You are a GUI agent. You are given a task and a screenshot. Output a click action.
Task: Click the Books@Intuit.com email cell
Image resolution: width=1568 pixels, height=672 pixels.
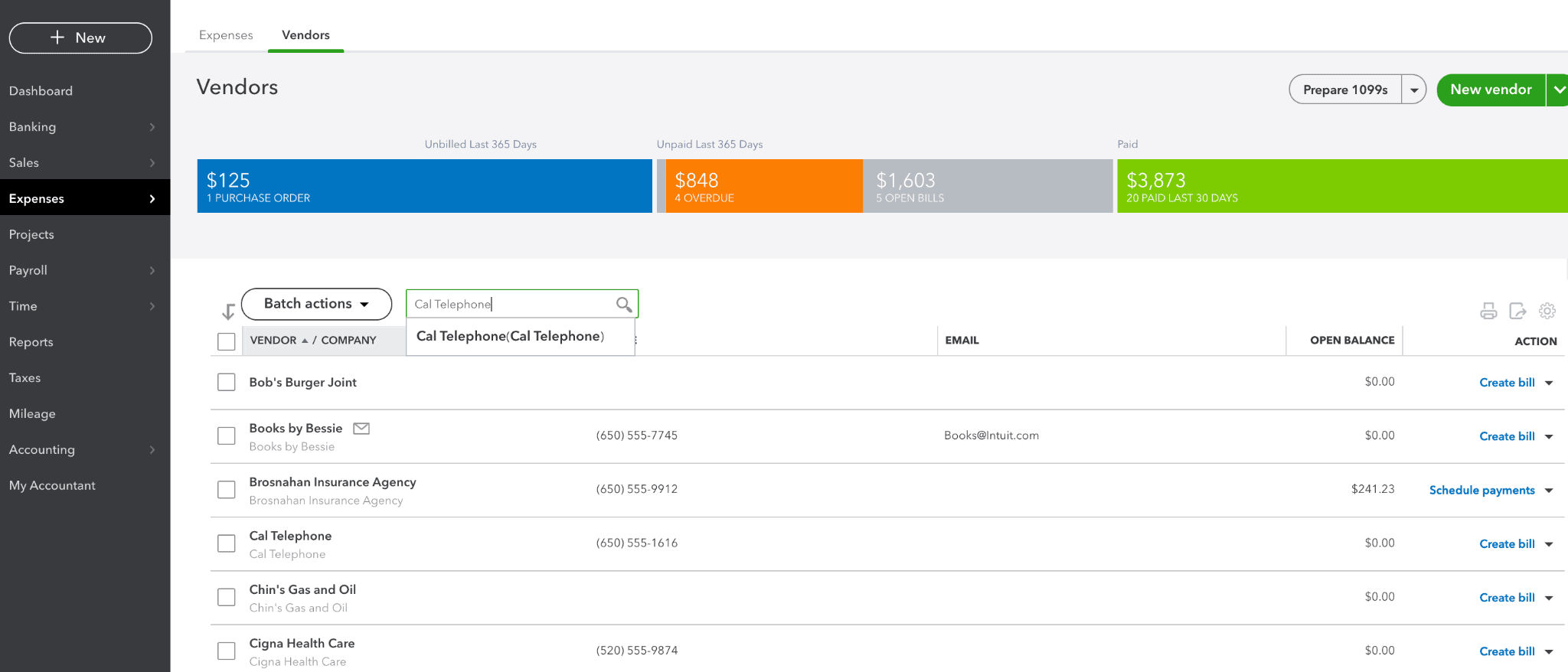991,435
